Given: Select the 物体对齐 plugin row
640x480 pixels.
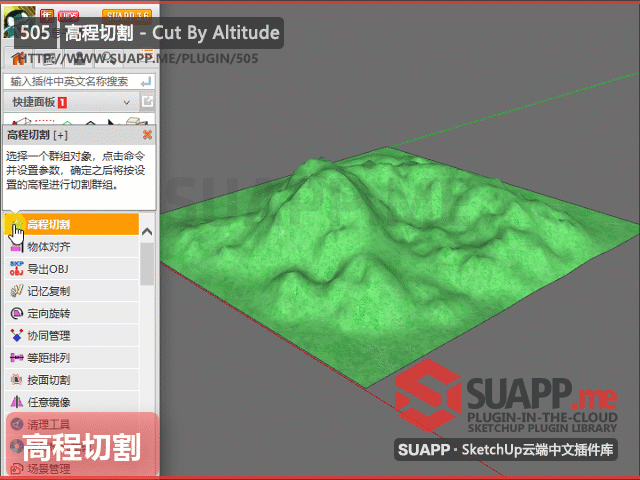Looking at the screenshot, I should (72, 247).
